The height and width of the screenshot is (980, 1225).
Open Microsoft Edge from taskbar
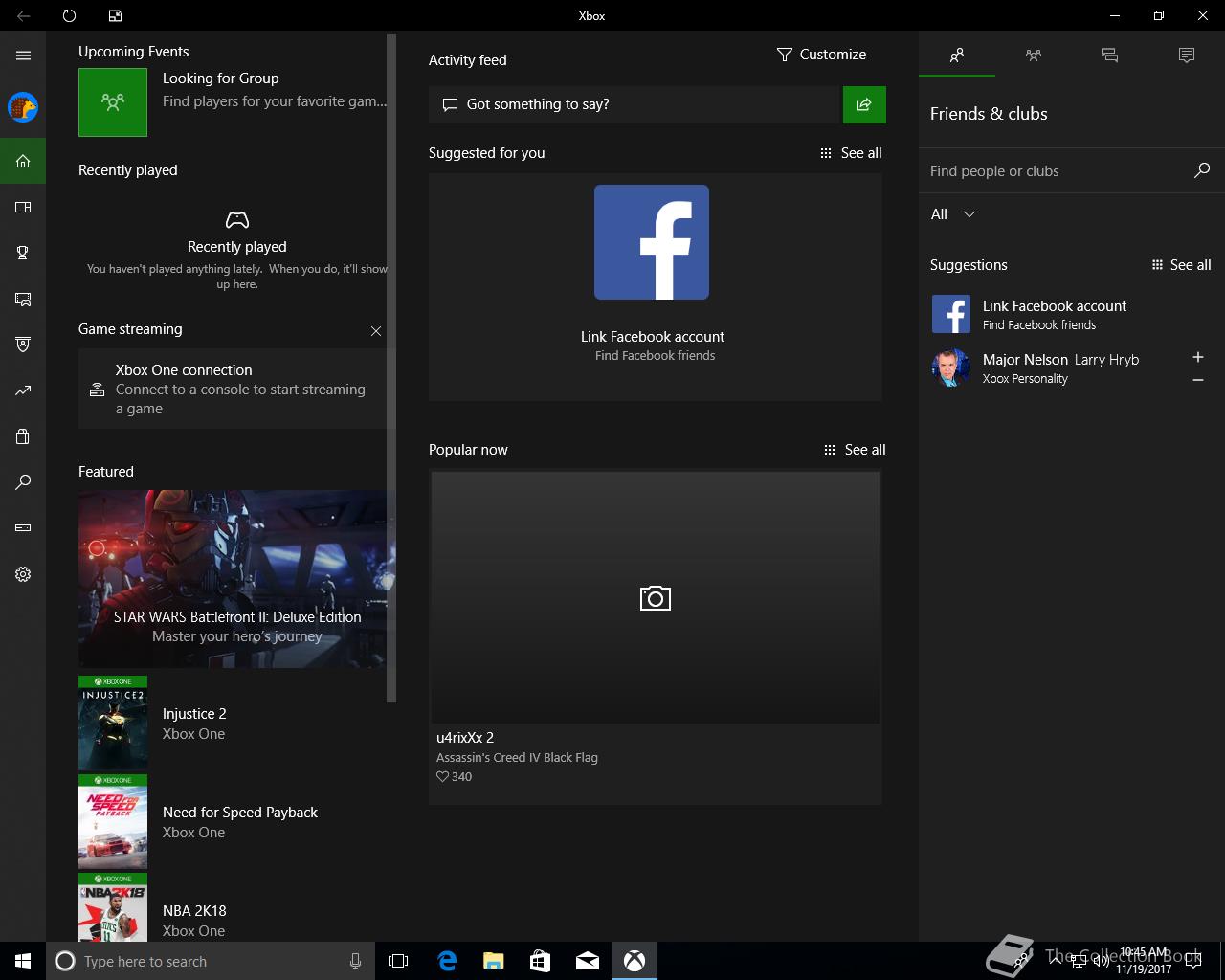(447, 961)
